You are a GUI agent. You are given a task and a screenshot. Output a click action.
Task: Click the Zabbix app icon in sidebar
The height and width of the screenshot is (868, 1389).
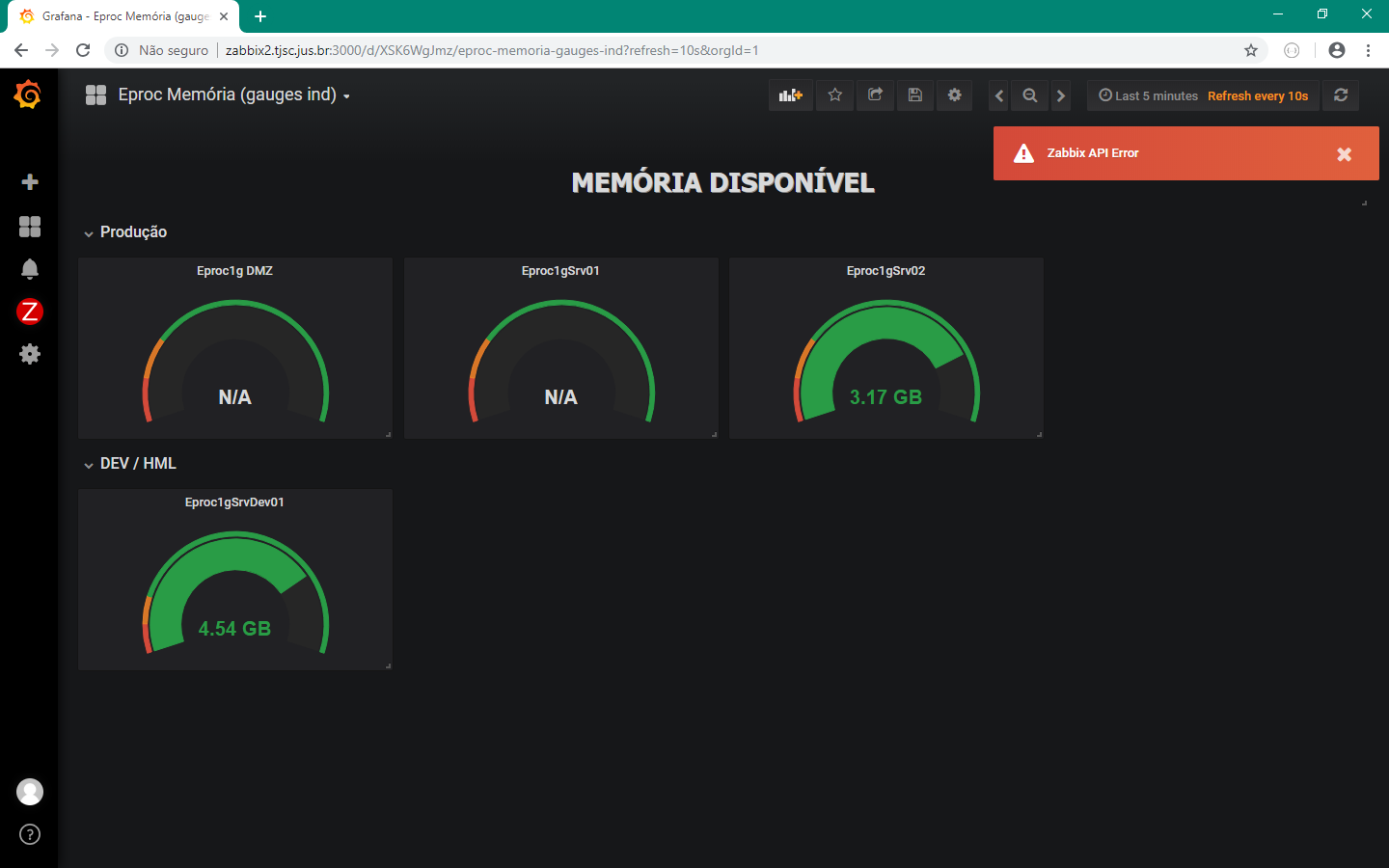pos(29,312)
